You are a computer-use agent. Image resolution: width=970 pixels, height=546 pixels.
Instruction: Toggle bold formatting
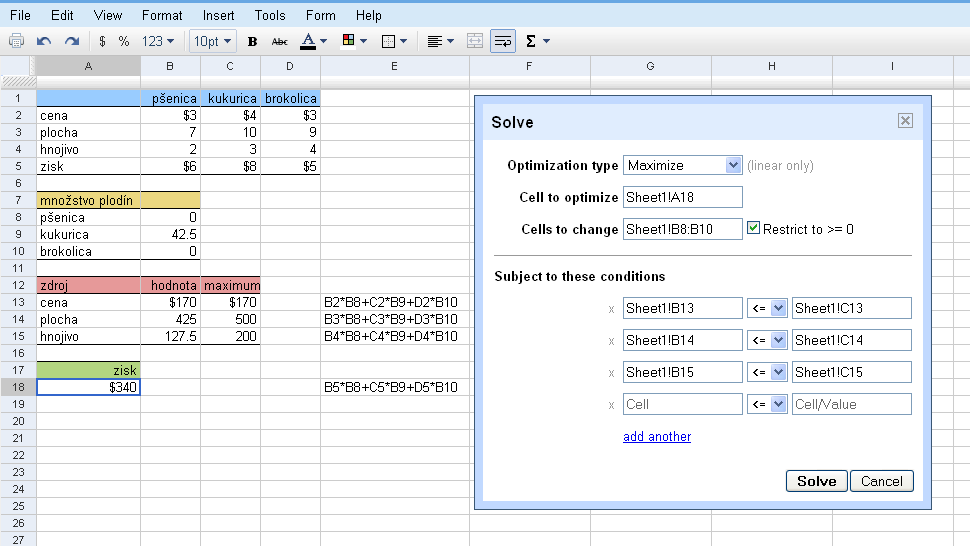252,41
